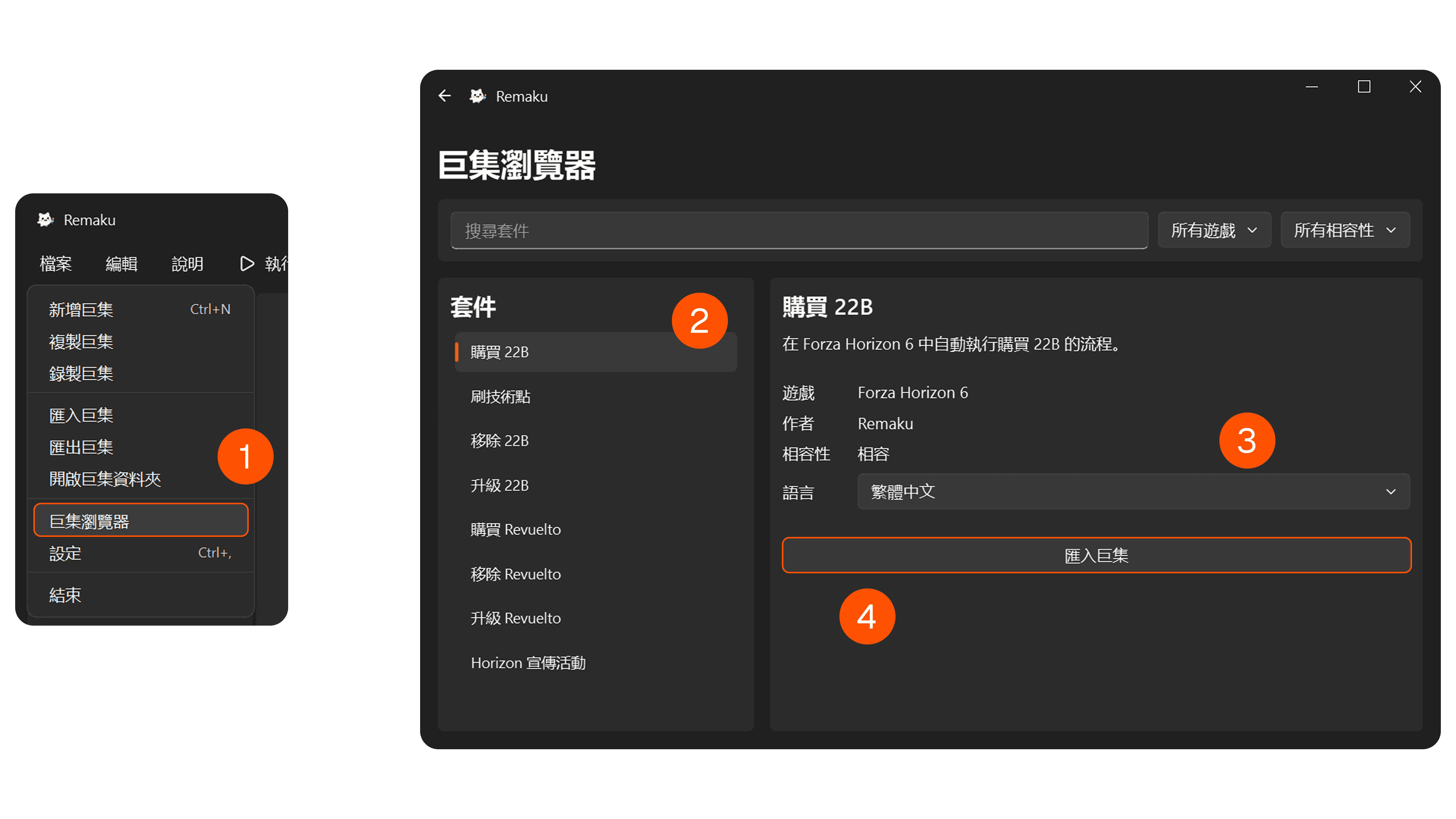Choose 複製巨集 menu entry
The image size is (1456, 819).
[141, 341]
